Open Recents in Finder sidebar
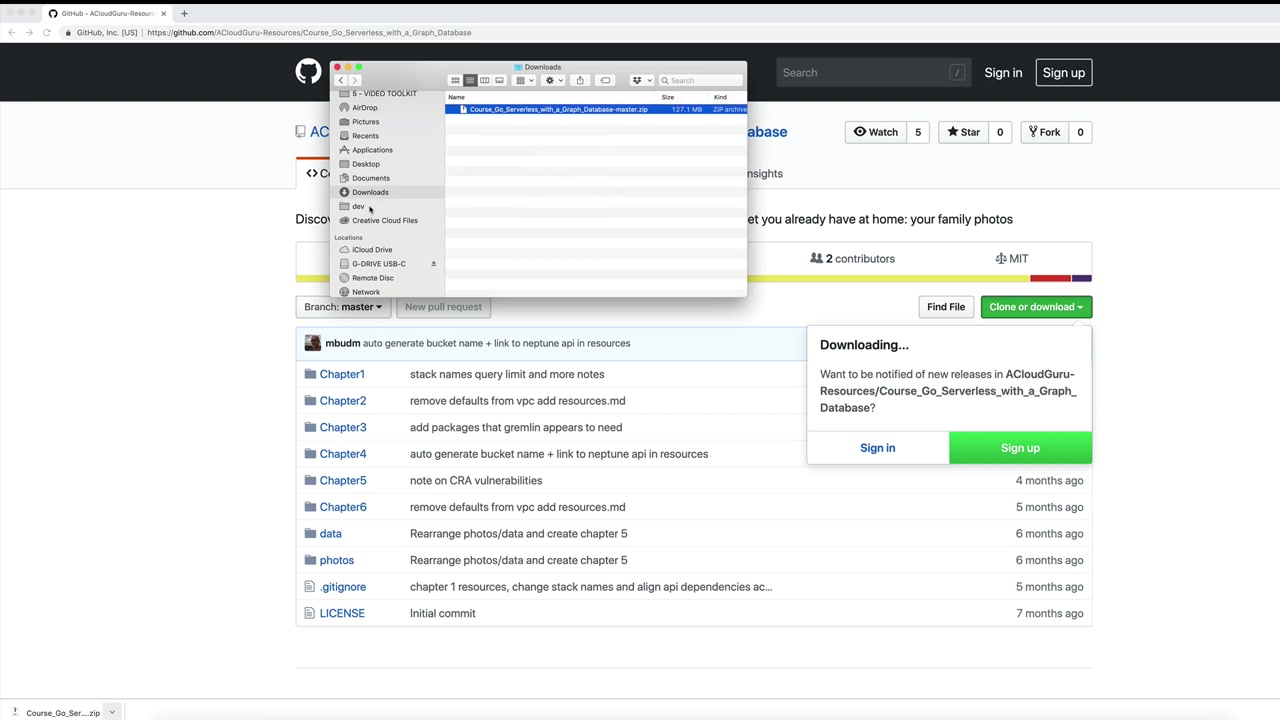This screenshot has height=720, width=1280. coord(365,136)
